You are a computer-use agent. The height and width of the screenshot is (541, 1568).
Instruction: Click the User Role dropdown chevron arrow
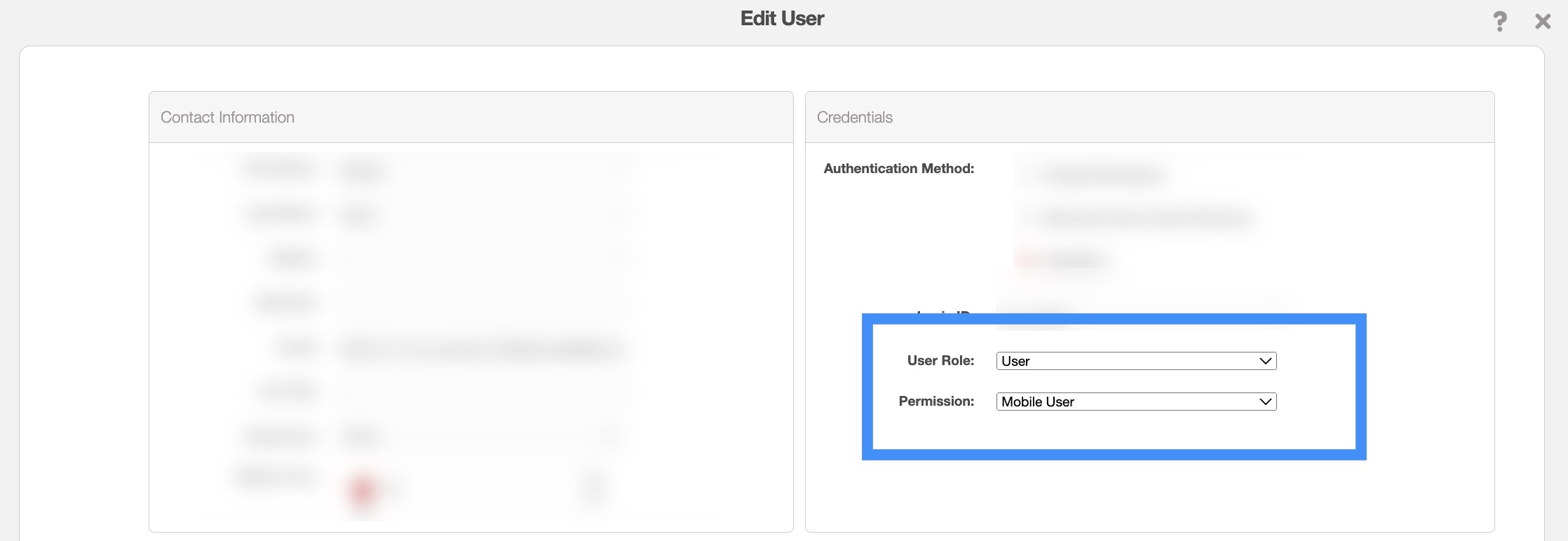tap(1265, 361)
